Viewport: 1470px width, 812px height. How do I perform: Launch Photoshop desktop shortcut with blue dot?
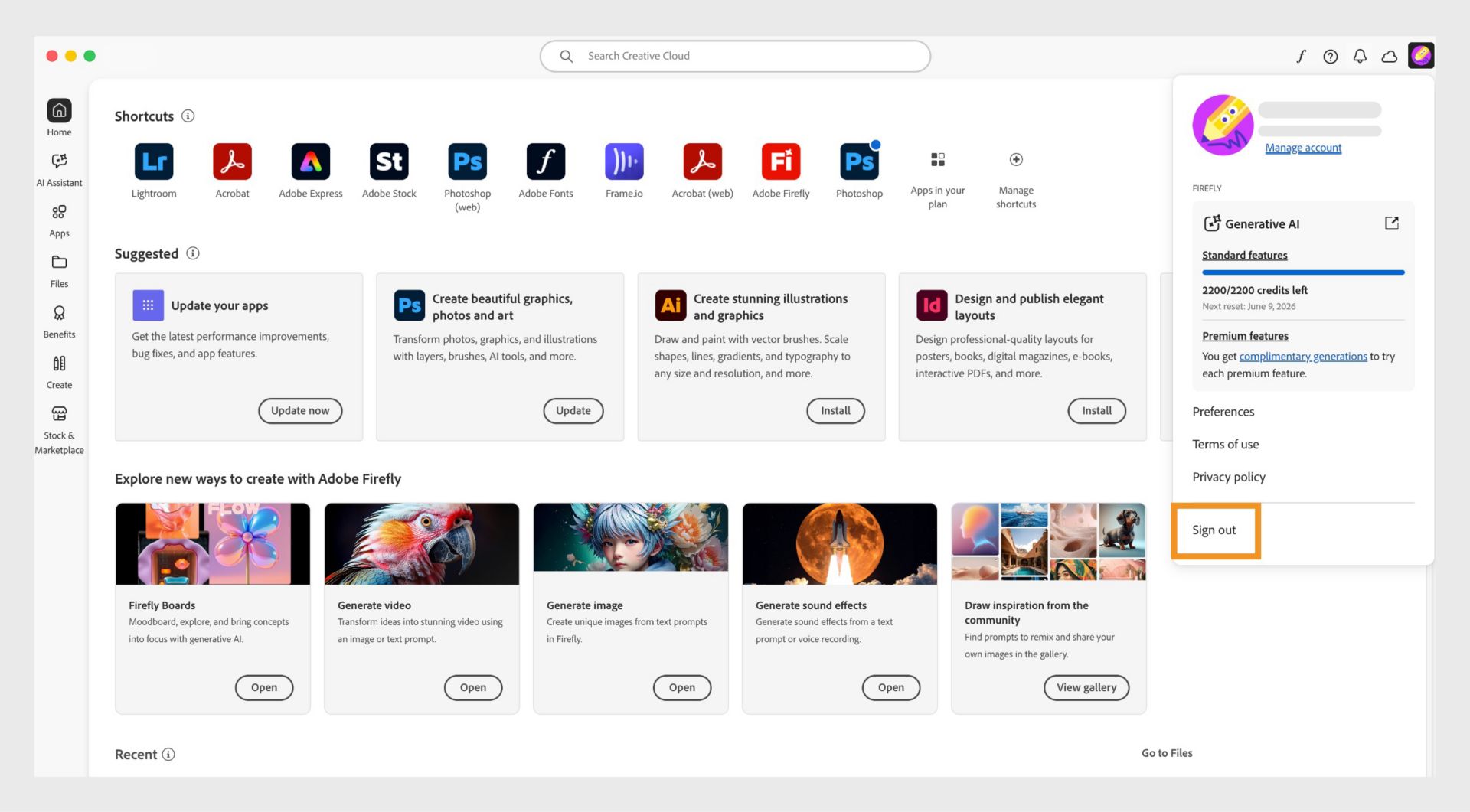pos(859,161)
